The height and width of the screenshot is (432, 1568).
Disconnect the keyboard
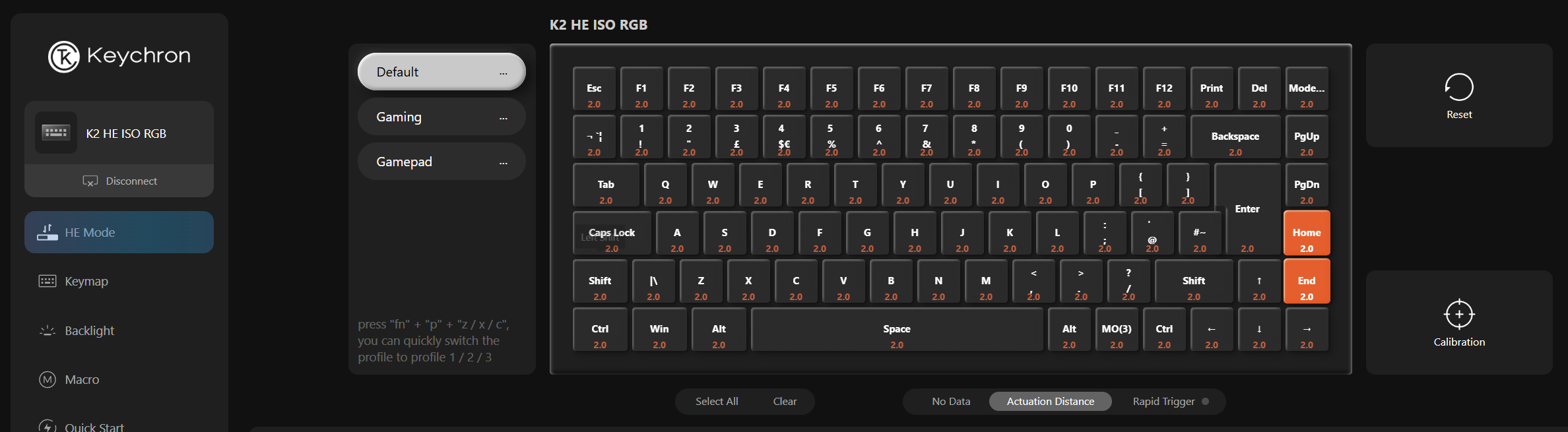[119, 181]
